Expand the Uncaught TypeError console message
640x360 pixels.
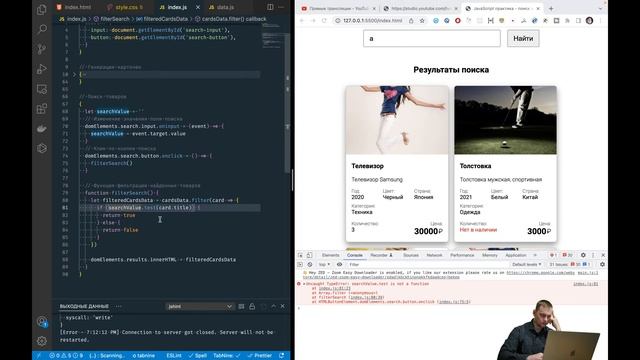pos(303,284)
